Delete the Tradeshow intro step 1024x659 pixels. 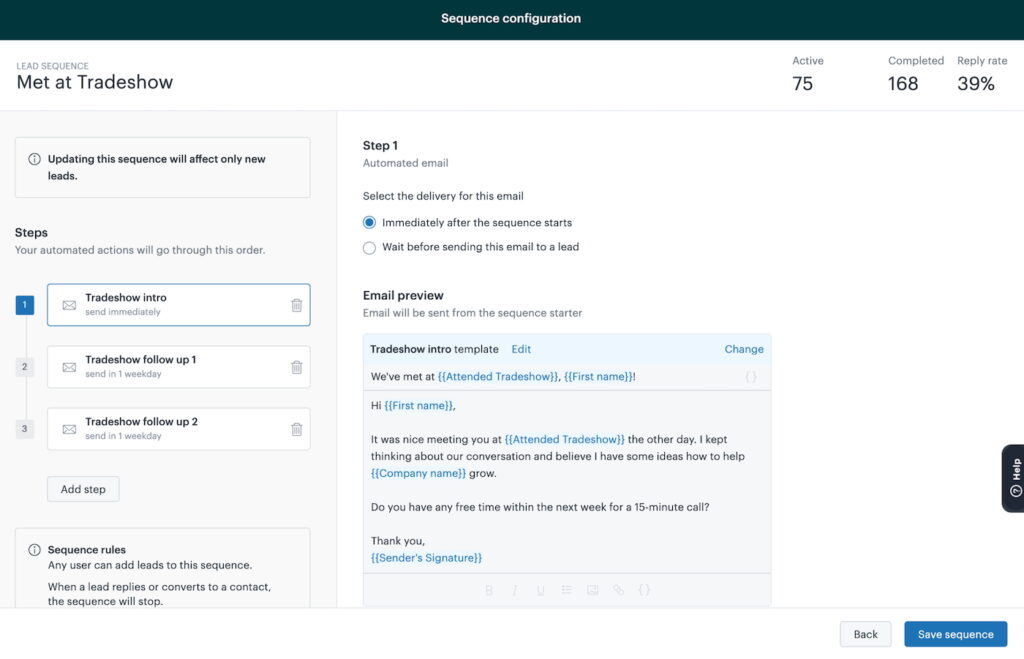click(x=296, y=305)
